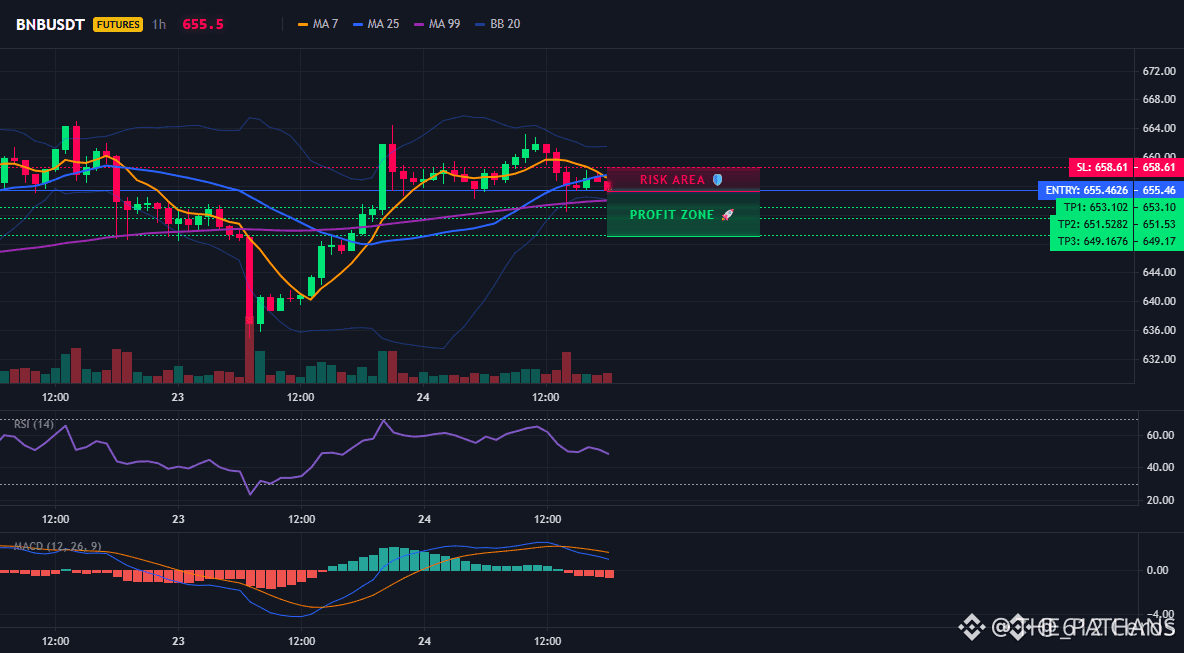Click the 668.00 price axis label

pos(1159,99)
